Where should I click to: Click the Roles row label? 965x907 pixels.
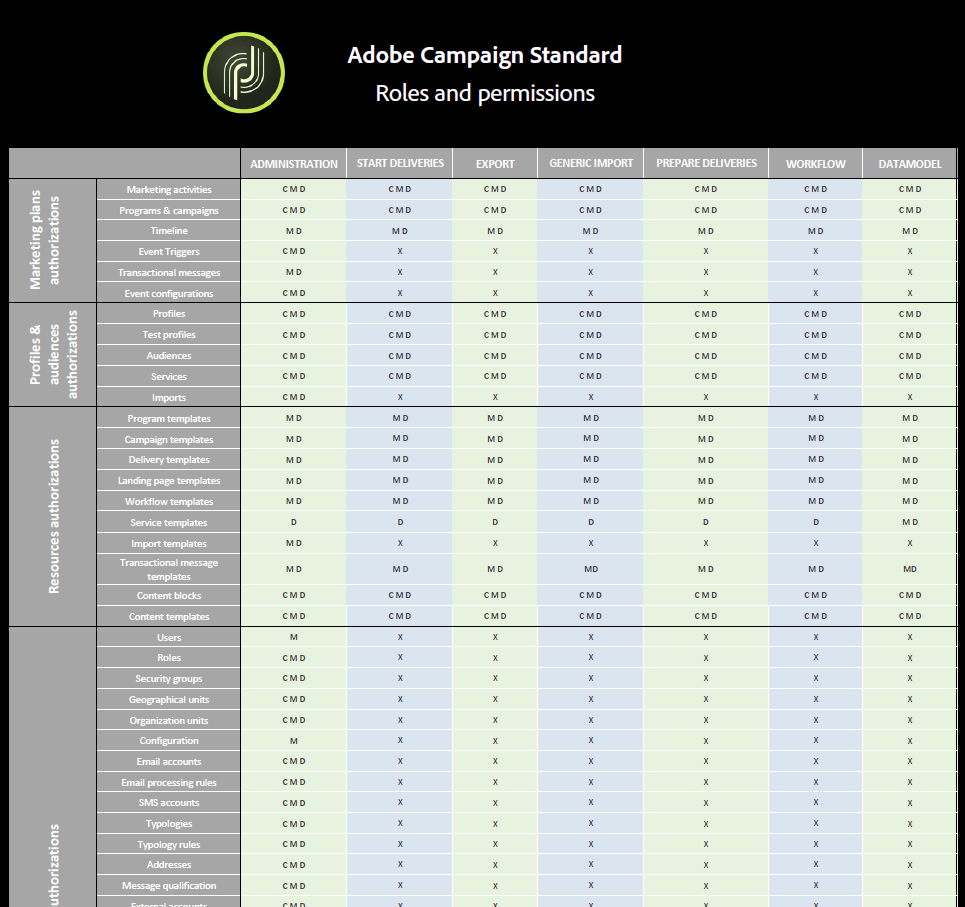click(x=169, y=658)
